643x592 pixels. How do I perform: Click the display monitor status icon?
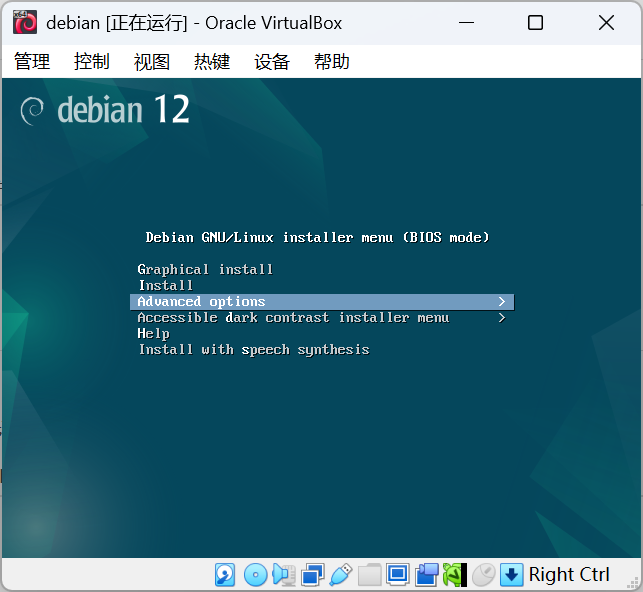[x=397, y=575]
